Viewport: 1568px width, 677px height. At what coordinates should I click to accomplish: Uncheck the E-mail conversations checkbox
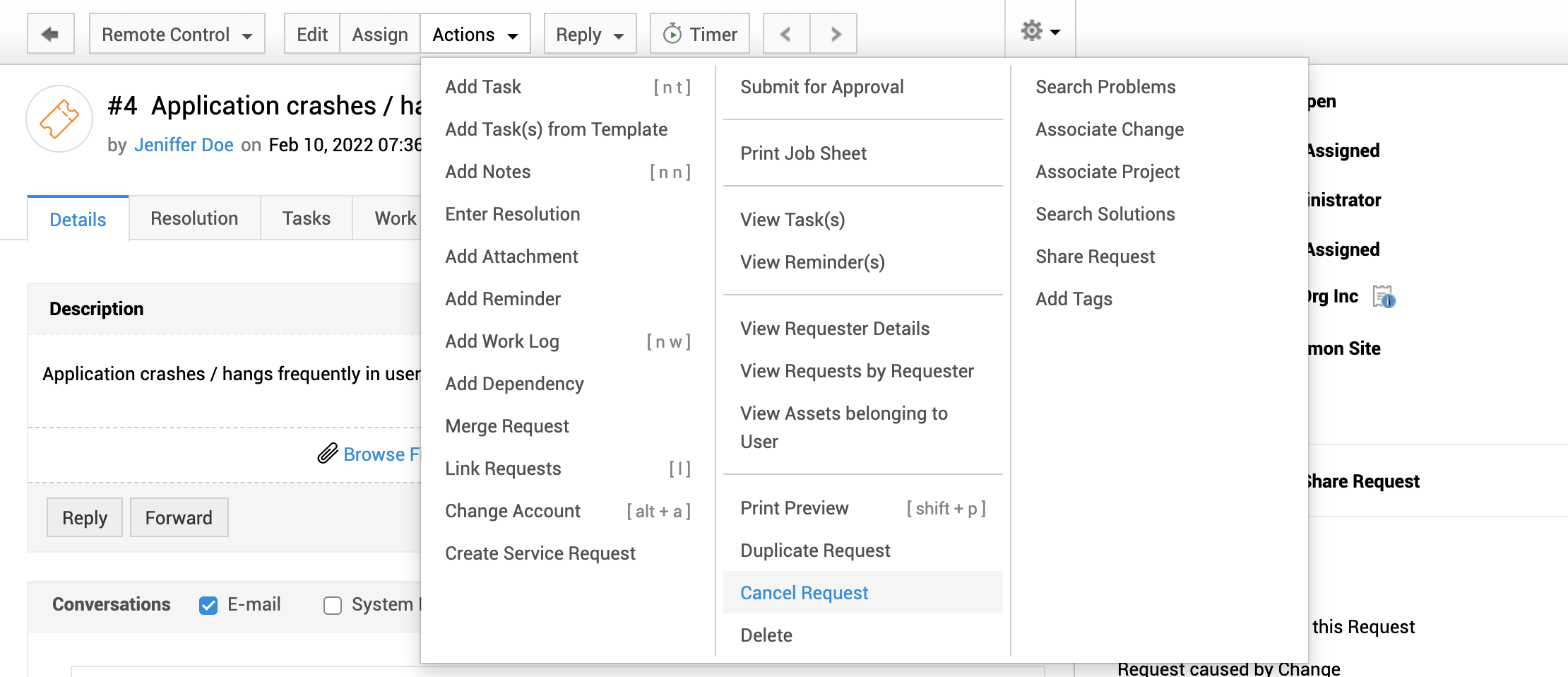click(208, 605)
